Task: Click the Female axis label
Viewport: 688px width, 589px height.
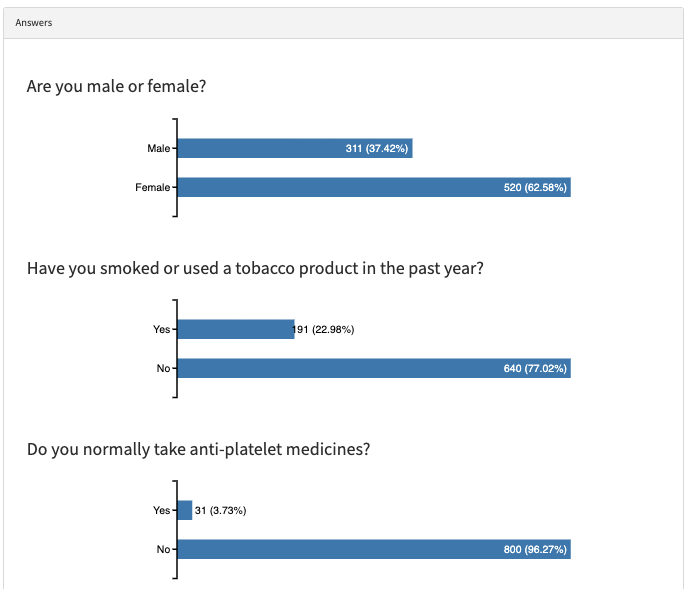Action: pyautogui.click(x=152, y=187)
